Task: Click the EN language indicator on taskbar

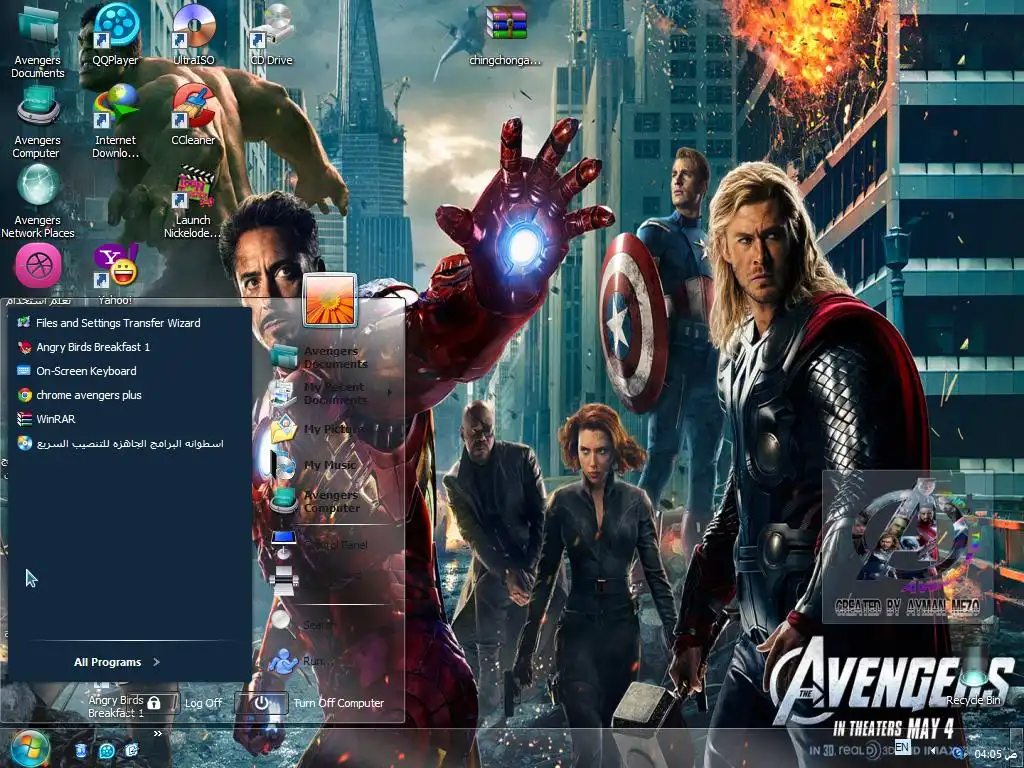Action: point(902,746)
